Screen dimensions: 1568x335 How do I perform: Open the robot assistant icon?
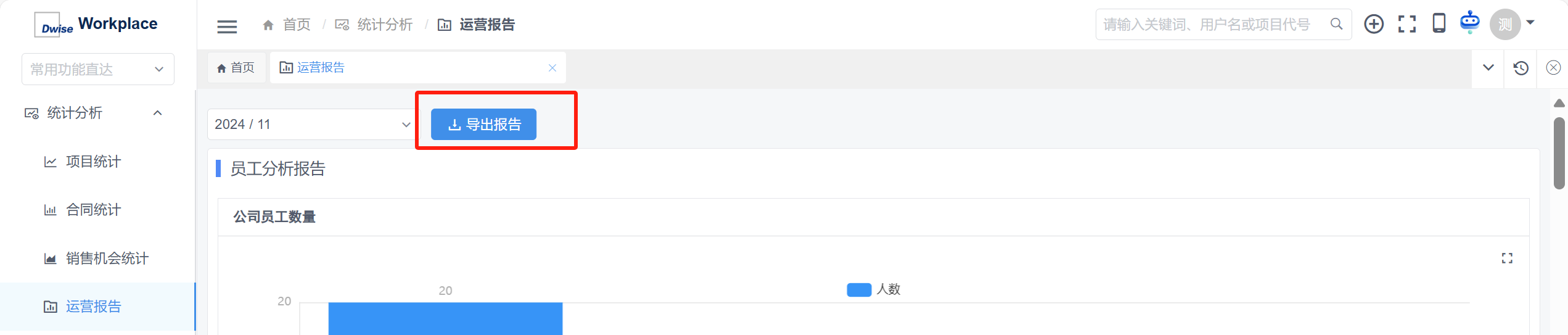coord(1470,22)
